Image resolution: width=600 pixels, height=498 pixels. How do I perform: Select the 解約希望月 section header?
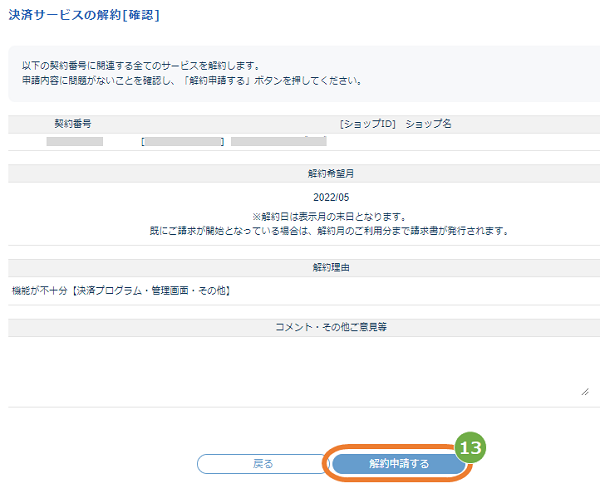tap(331, 173)
